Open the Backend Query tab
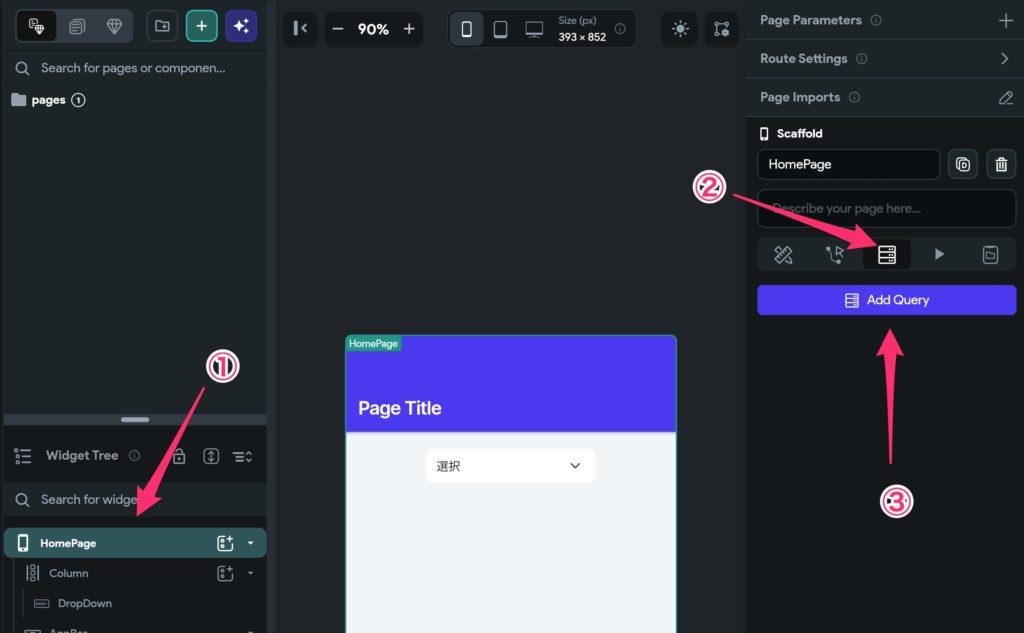The height and width of the screenshot is (633, 1024). click(x=887, y=255)
